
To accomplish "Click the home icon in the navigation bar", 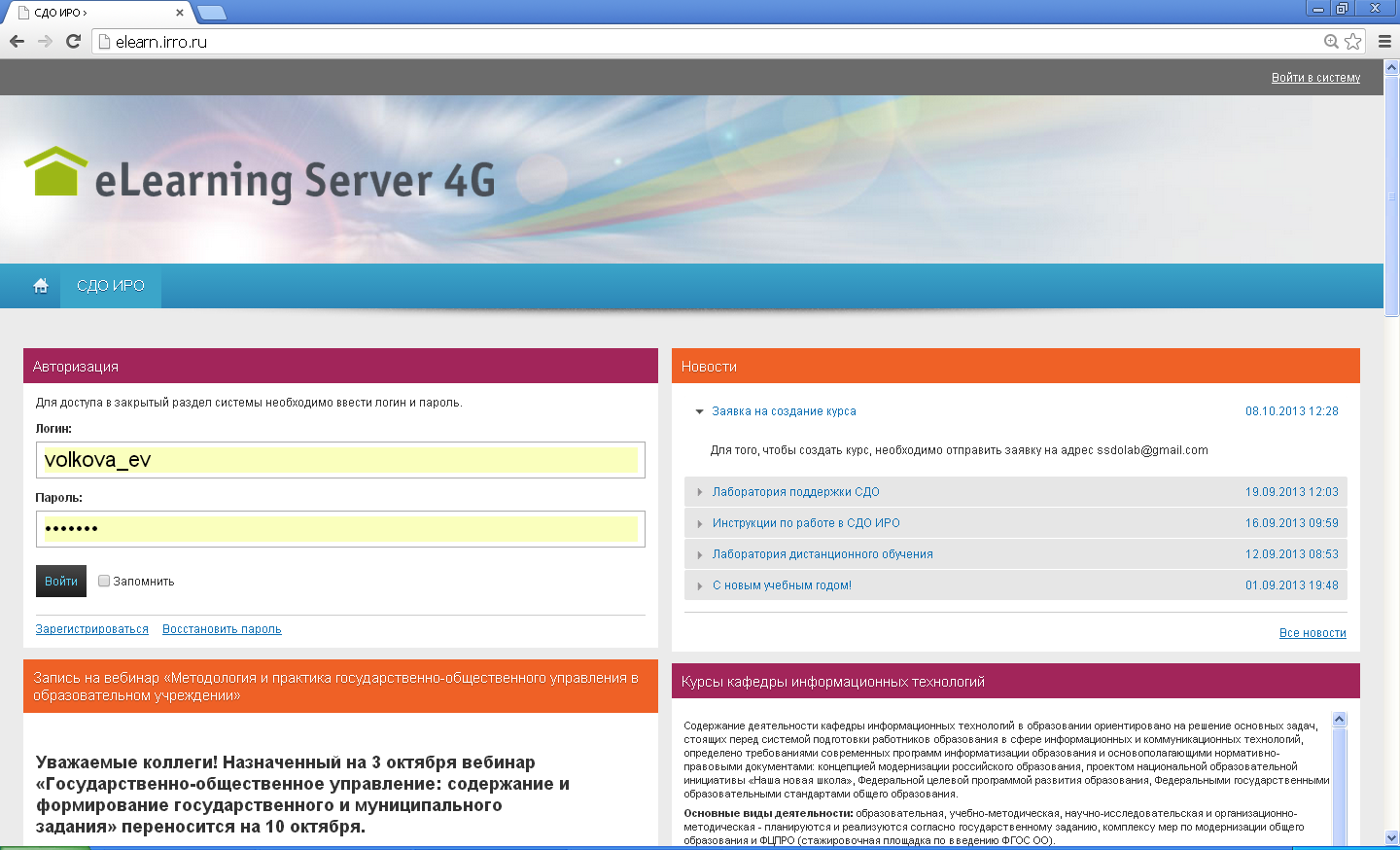I will click(x=41, y=285).
